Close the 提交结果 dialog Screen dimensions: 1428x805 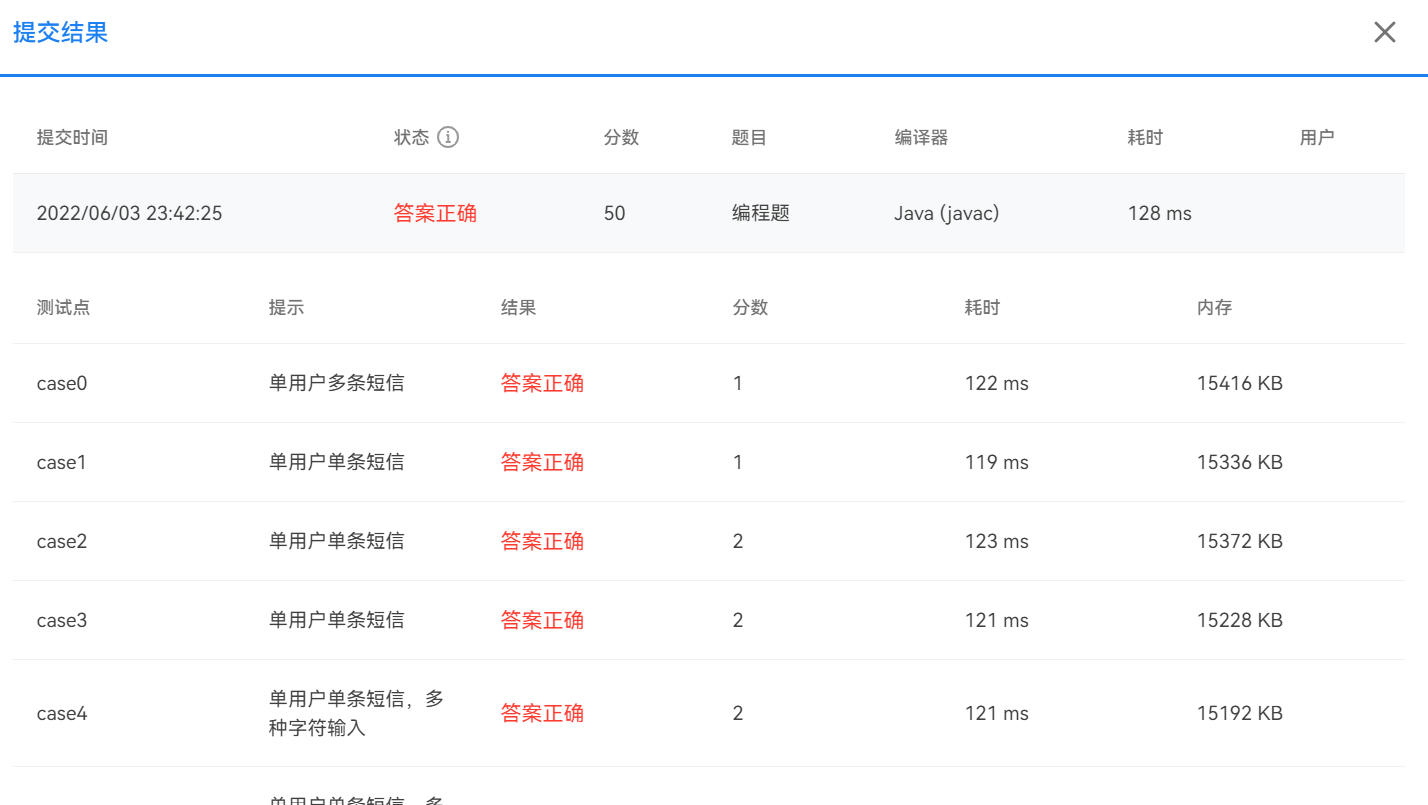1384,32
